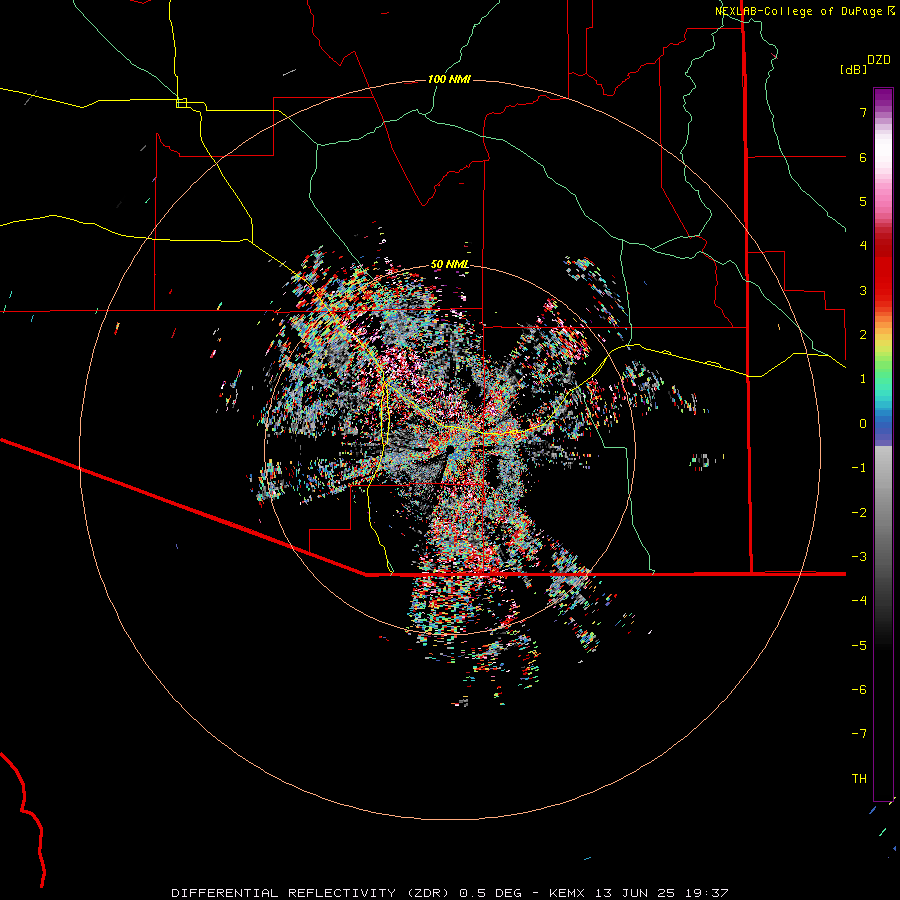Click the -4 value on the color scale

pyautogui.click(x=859, y=601)
